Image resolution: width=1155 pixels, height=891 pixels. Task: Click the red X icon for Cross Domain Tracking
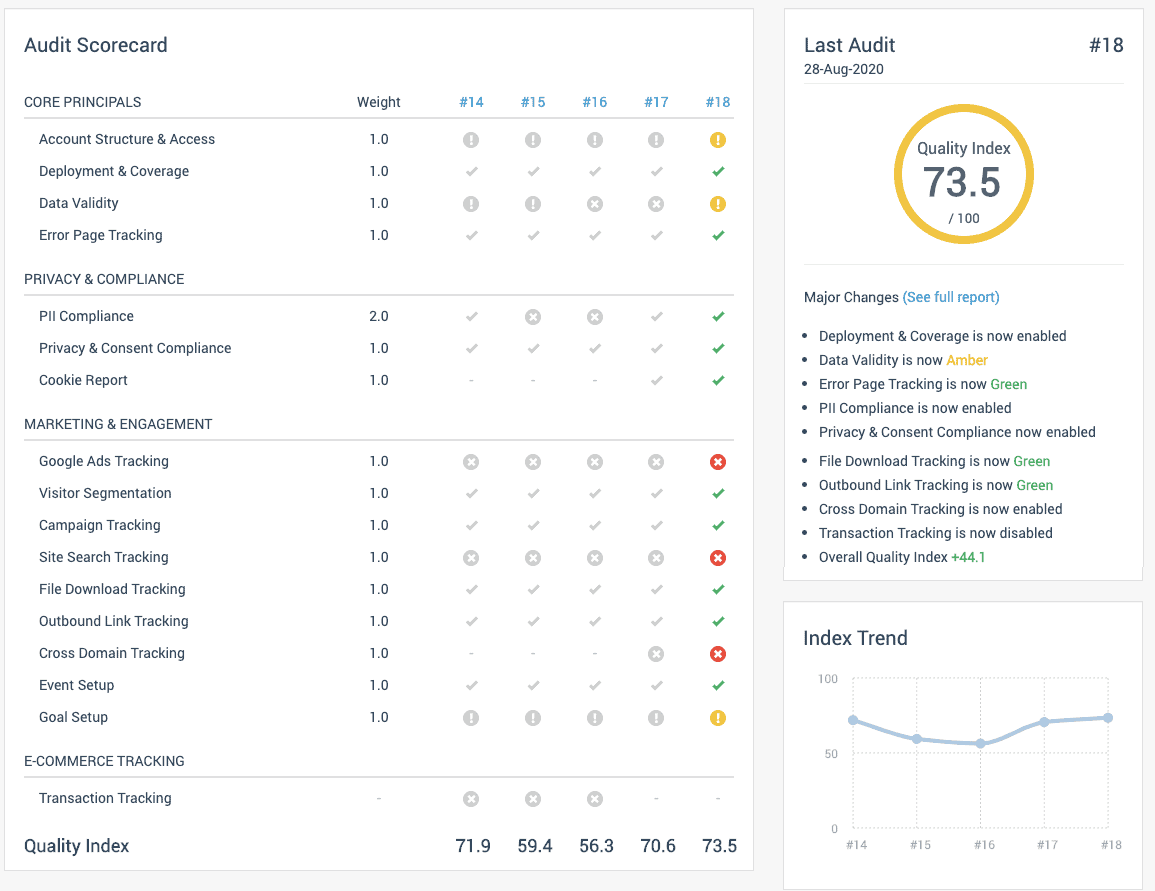coord(718,654)
